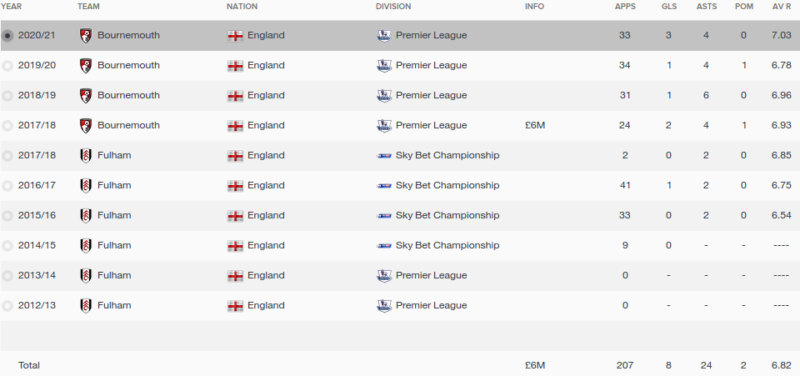Viewport: 800px width, 376px height.
Task: Select the 2016/17 season radio button
Action: (7, 186)
